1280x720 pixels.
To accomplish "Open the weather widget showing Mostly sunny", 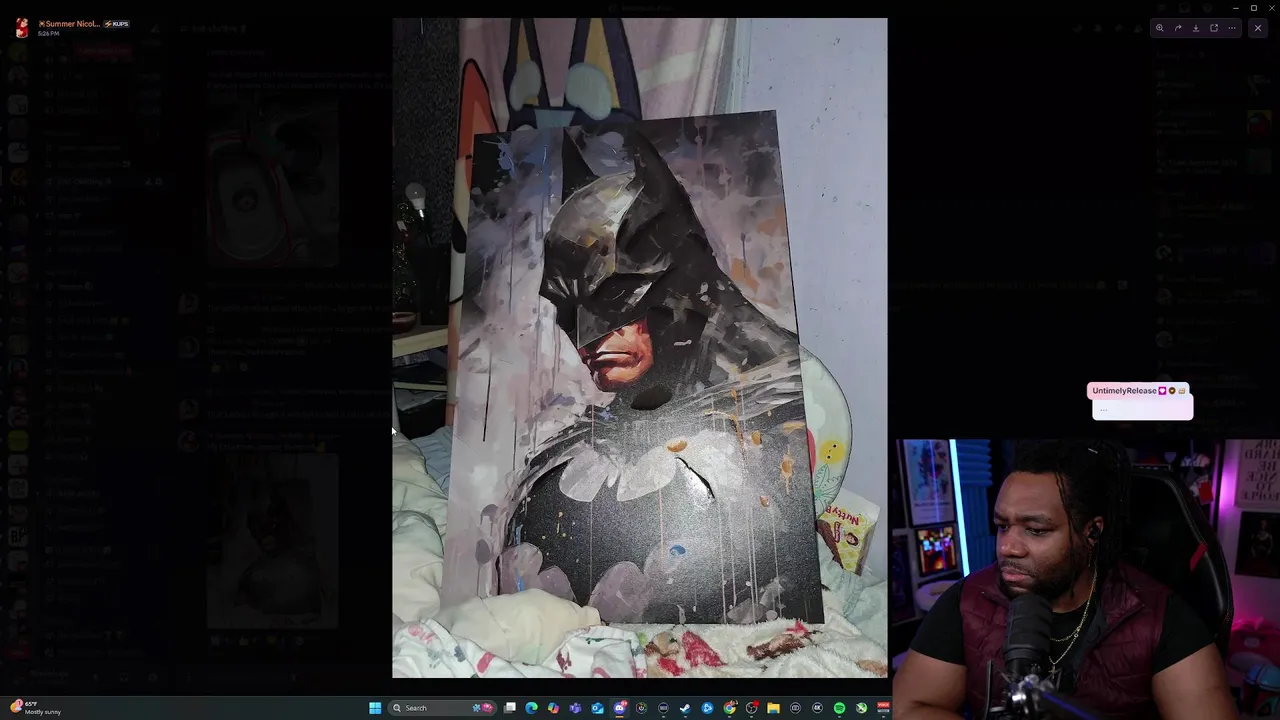I will click(36, 708).
